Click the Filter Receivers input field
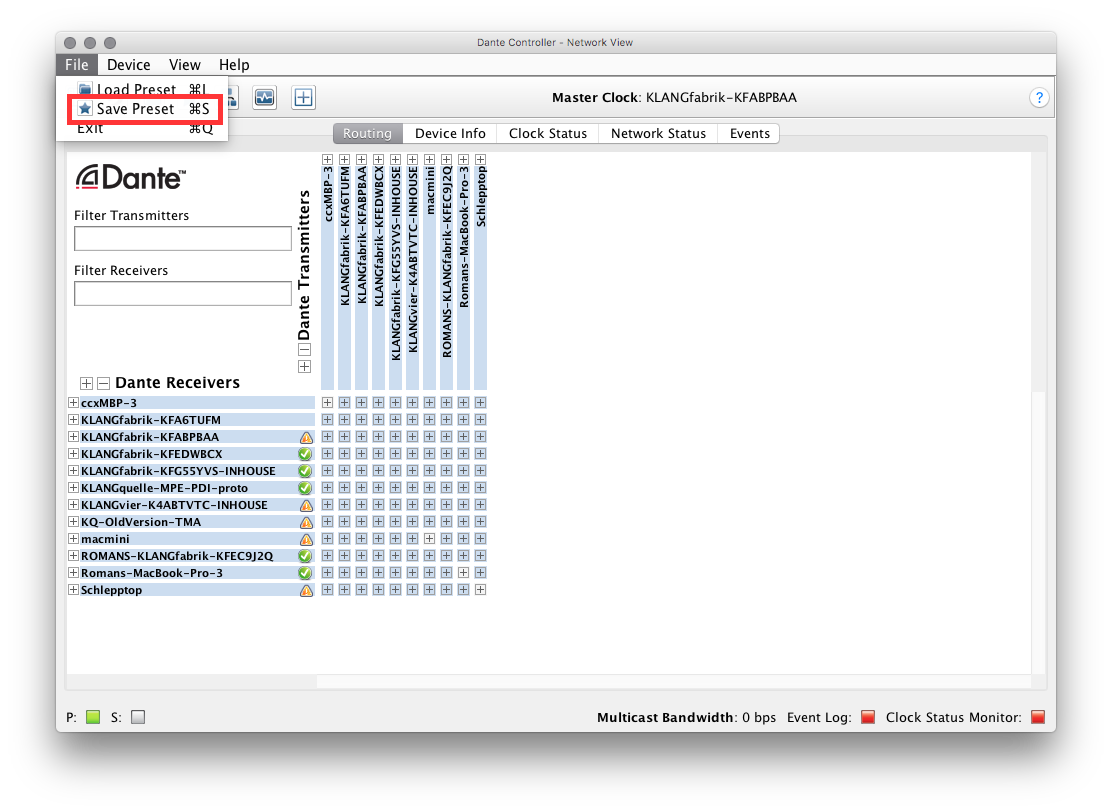This screenshot has width=1112, height=812. point(183,294)
